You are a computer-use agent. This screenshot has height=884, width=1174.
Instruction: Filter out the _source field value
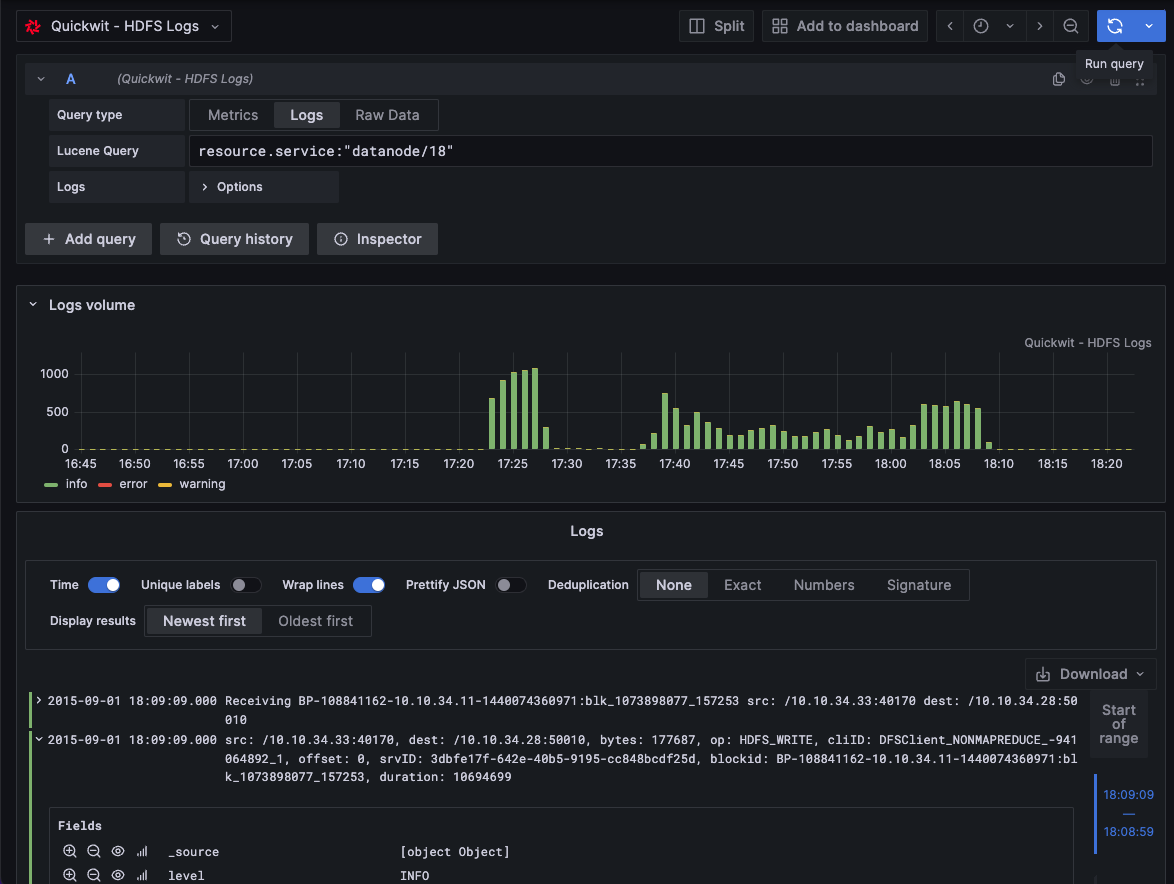[93, 851]
